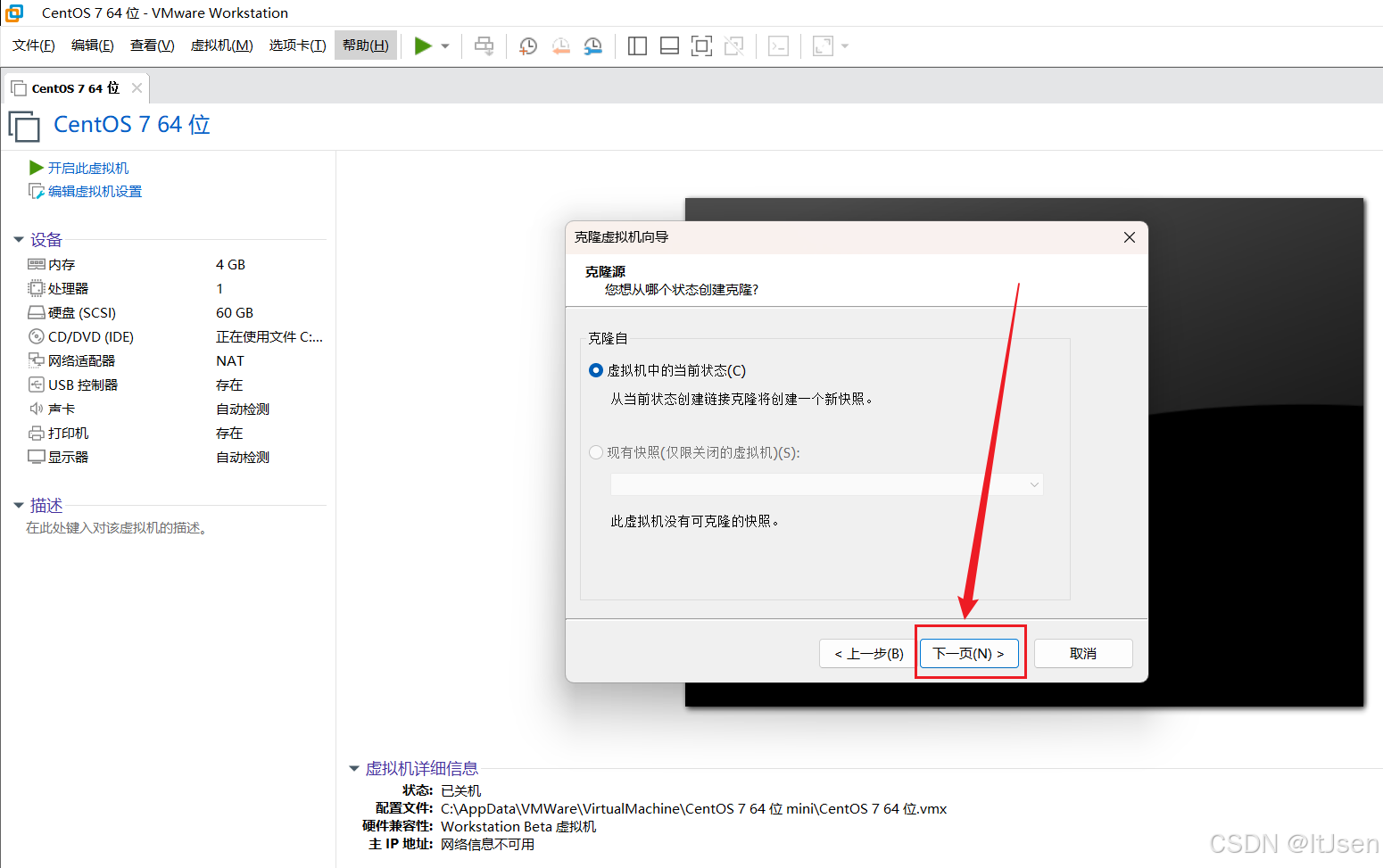The height and width of the screenshot is (868, 1383).
Task: Click the console view toolbar icon
Action: click(x=778, y=45)
